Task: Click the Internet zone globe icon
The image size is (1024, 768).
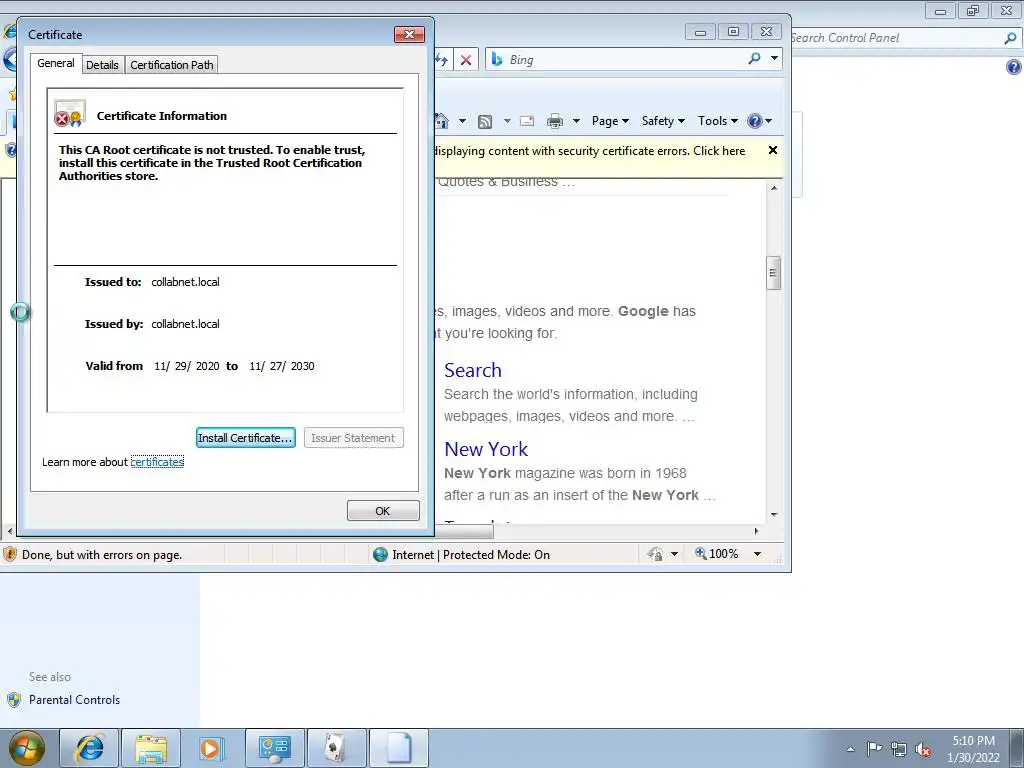Action: pos(380,554)
